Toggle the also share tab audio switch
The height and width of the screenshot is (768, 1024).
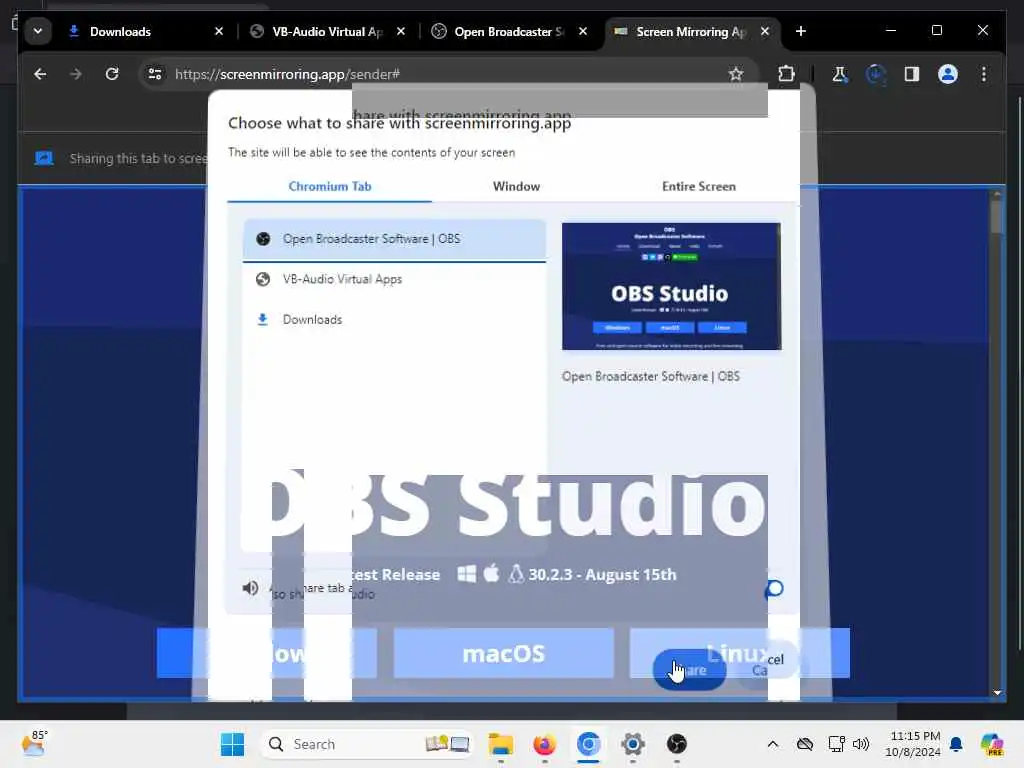tap(774, 589)
